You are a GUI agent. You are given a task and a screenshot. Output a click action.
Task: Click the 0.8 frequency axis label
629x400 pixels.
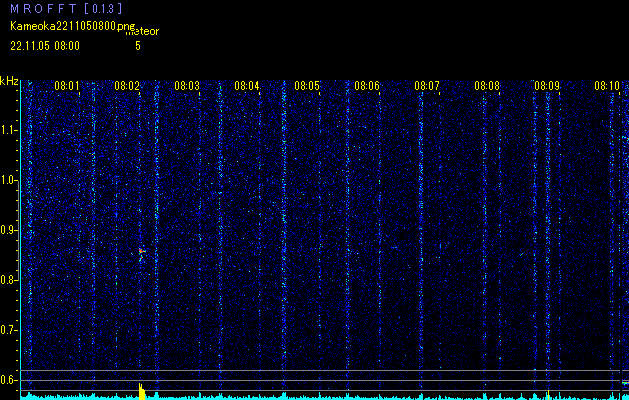8,280
